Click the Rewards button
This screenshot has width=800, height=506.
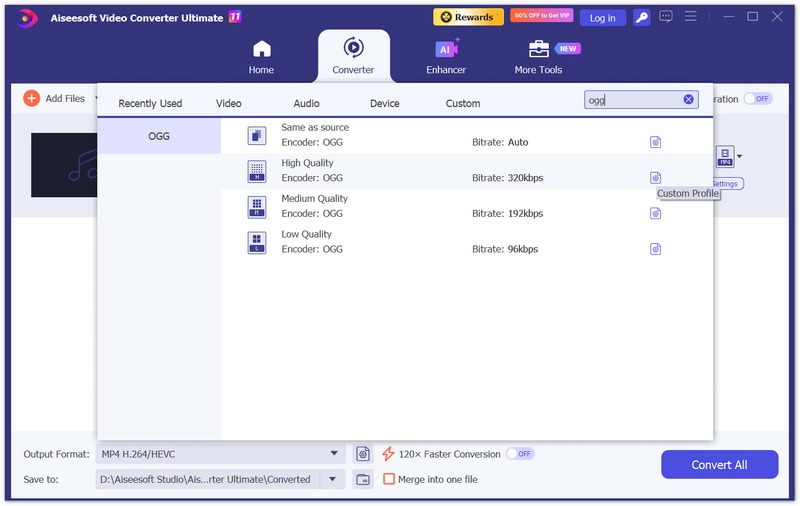coord(468,17)
